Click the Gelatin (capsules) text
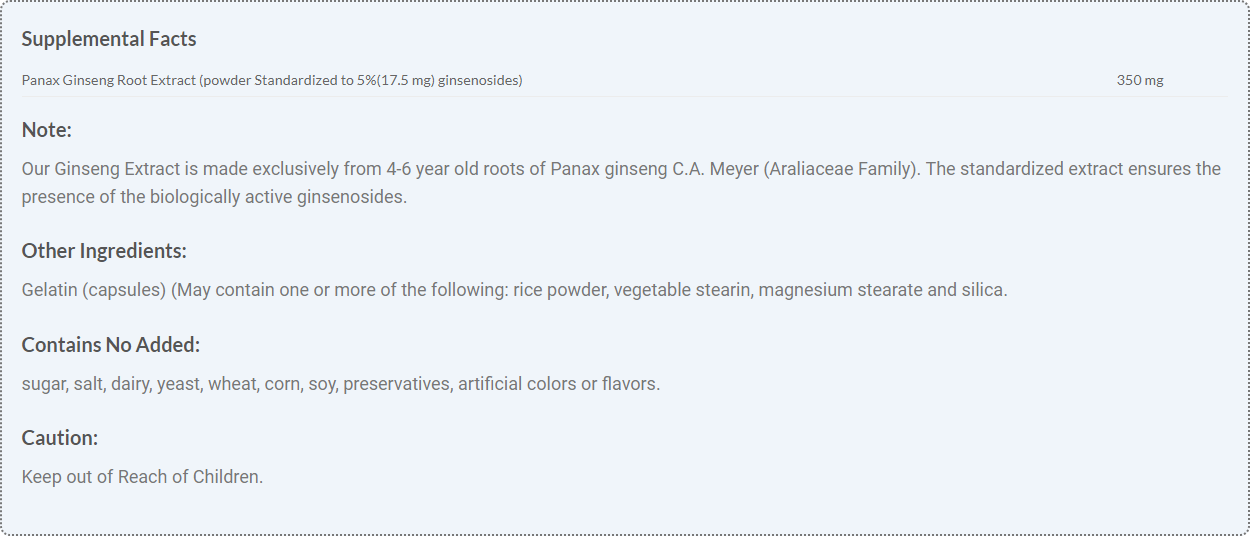 tap(93, 290)
